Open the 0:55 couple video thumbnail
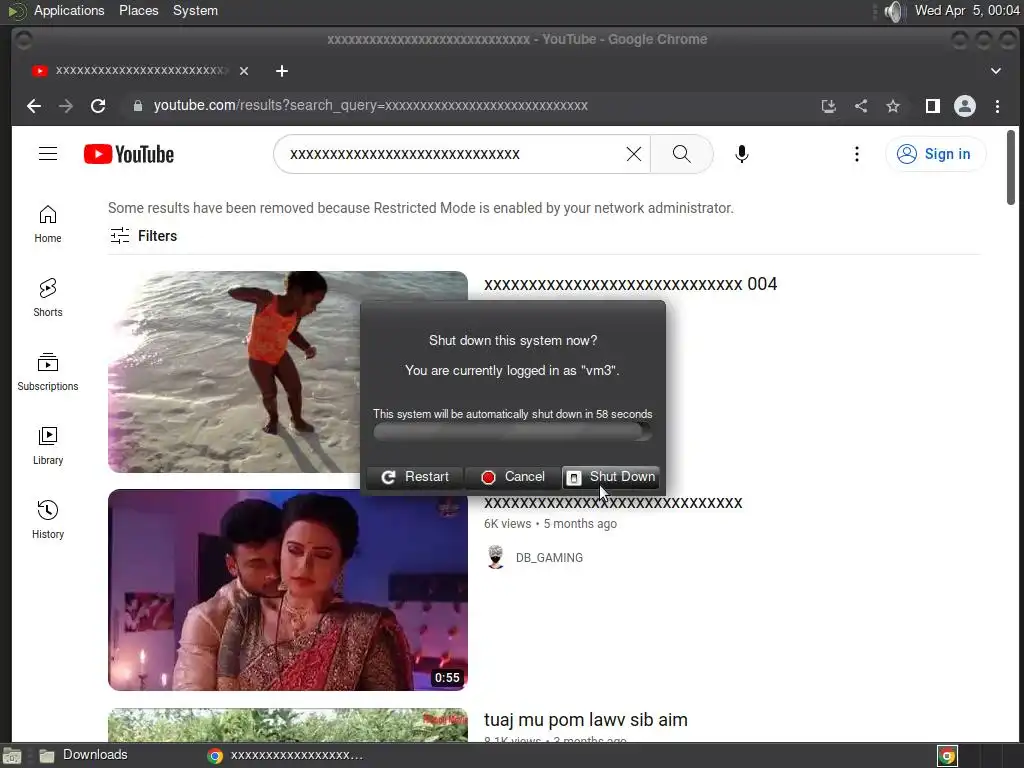 [288, 590]
